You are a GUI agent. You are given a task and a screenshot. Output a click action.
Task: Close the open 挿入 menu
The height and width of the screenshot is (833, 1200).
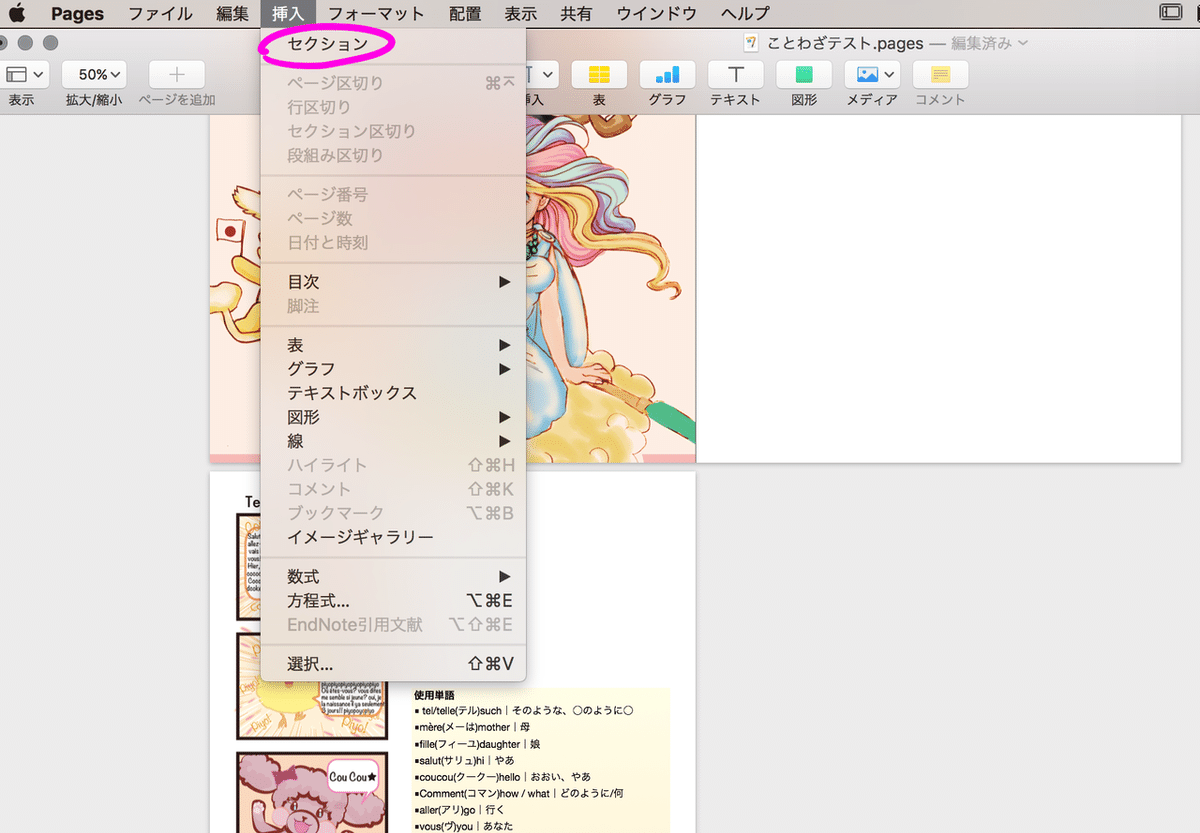pos(288,13)
